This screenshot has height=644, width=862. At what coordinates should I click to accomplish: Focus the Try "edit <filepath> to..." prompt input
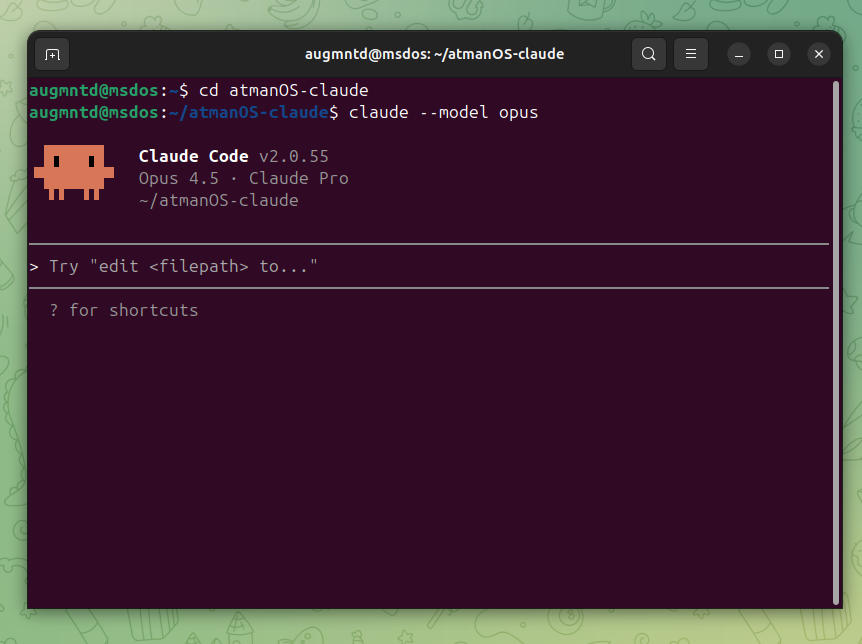point(429,266)
